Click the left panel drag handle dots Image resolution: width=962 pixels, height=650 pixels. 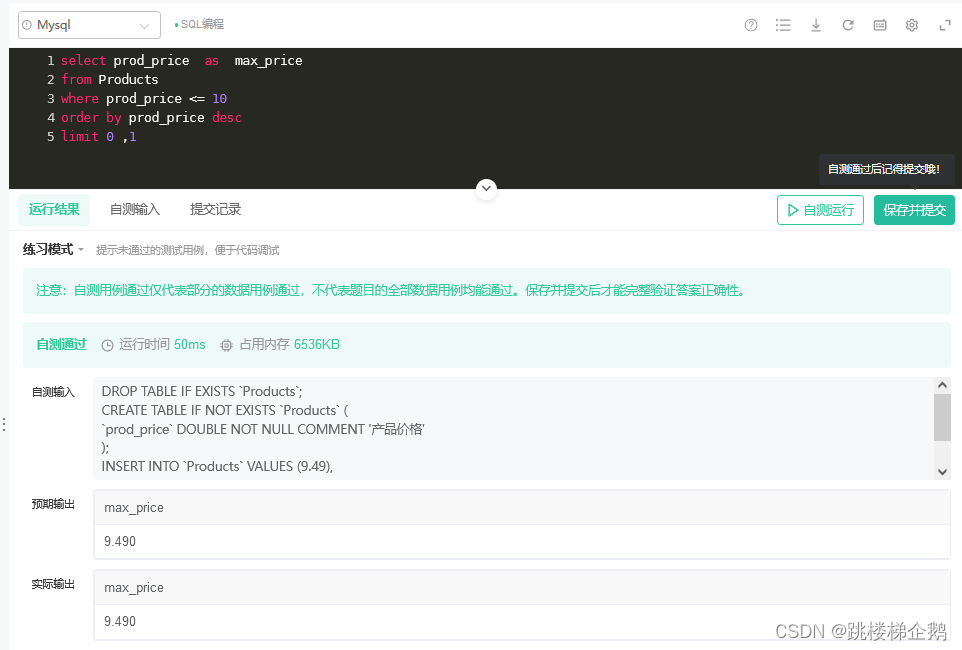point(4,424)
